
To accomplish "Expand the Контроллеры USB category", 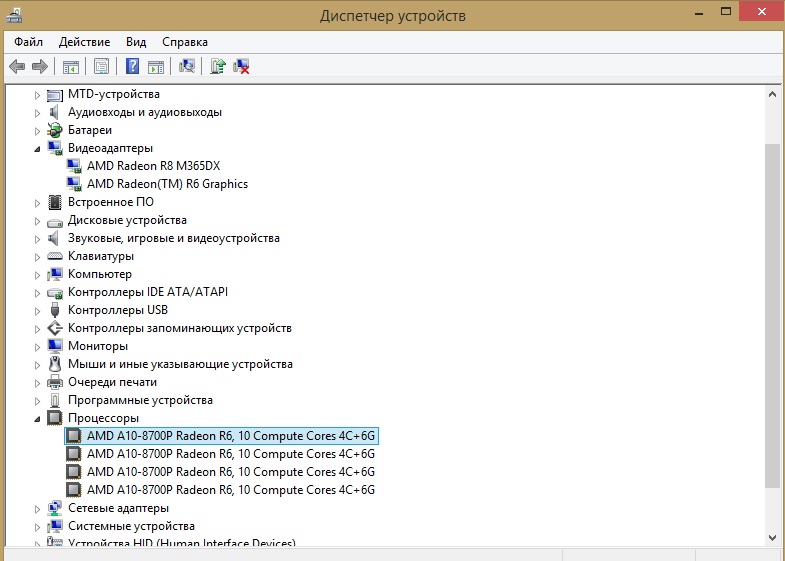I will pyautogui.click(x=38, y=310).
